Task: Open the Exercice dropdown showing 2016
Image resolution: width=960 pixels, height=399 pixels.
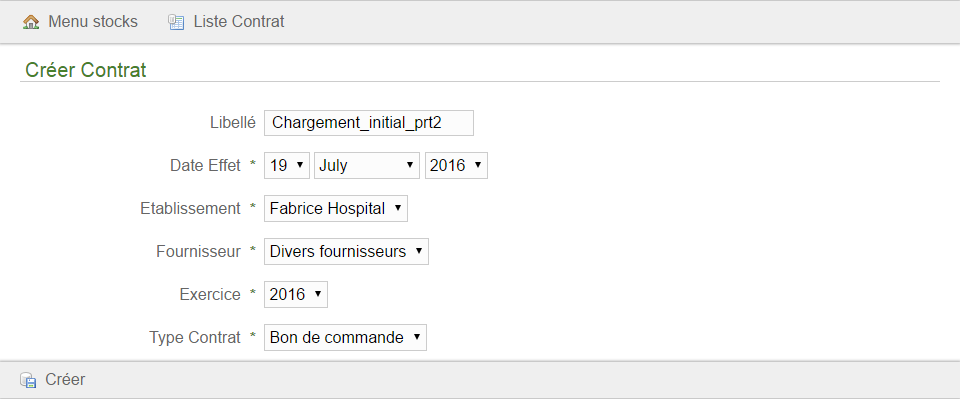Action: 296,294
